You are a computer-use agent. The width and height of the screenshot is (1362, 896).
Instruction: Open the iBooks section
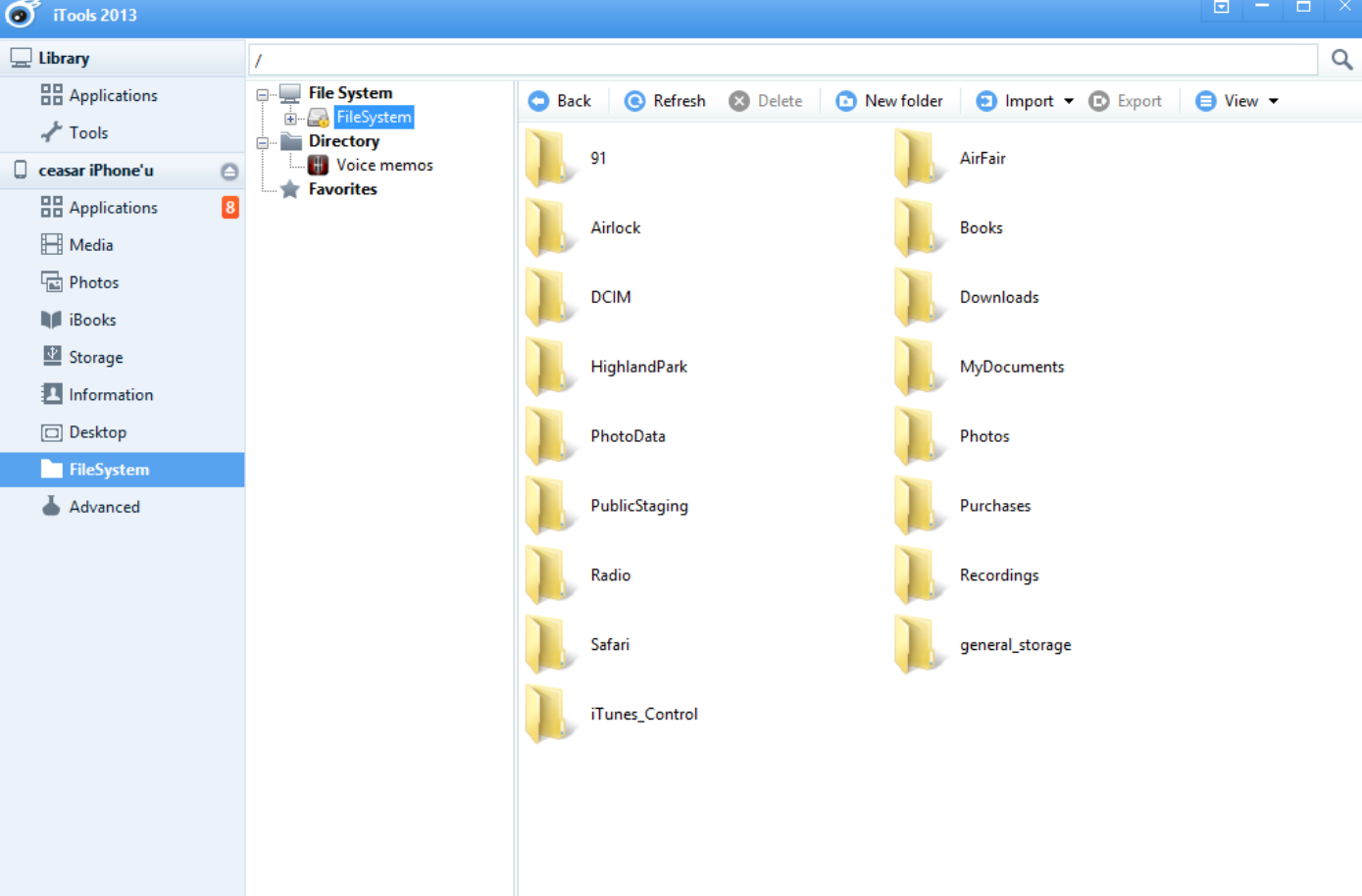tap(92, 320)
